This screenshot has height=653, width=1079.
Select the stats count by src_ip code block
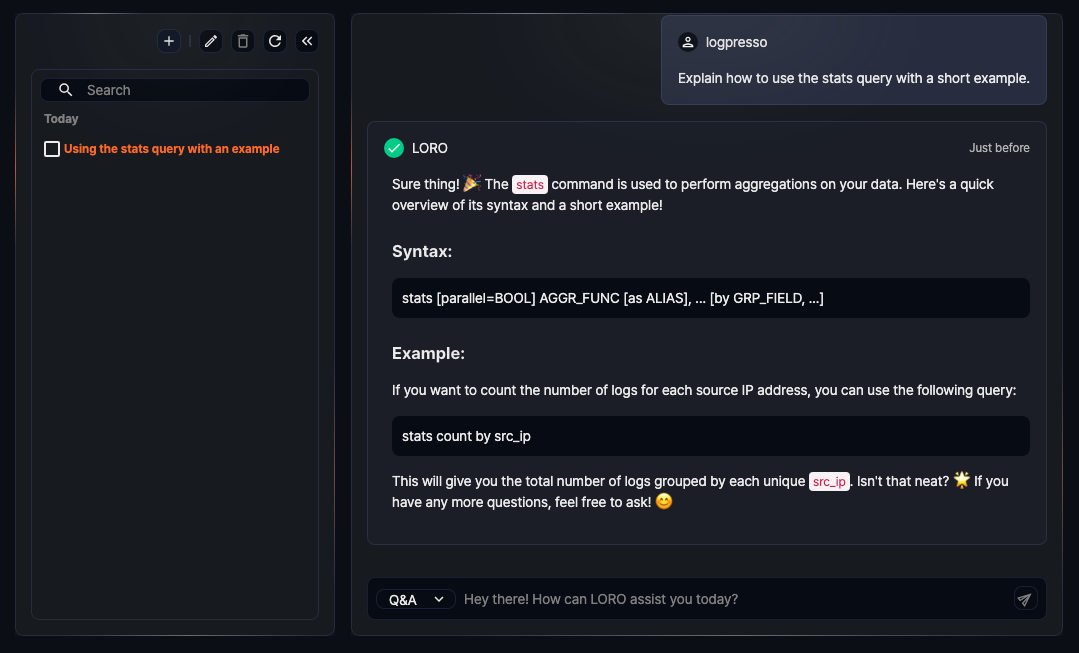[x=710, y=435]
